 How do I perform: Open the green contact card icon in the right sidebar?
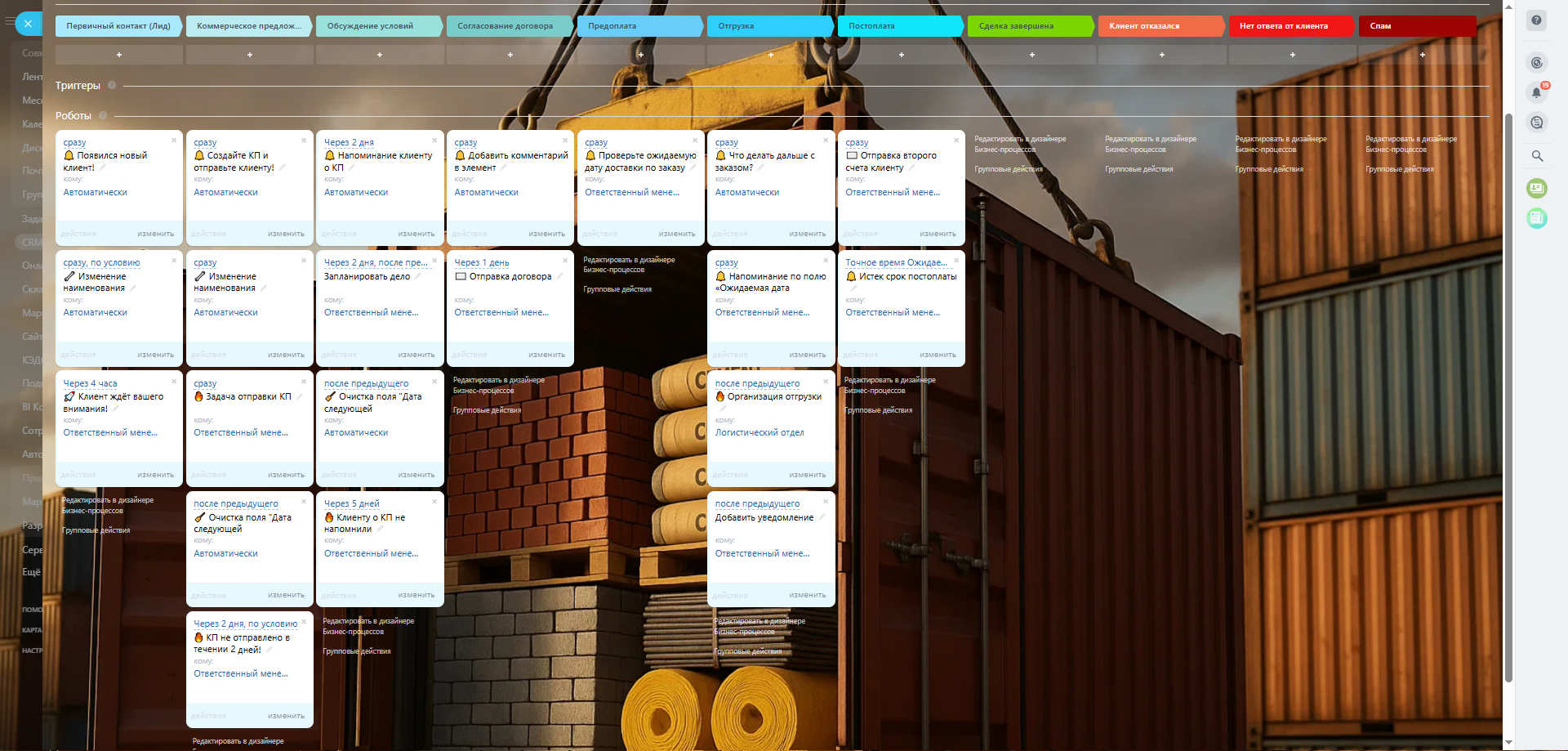1537,188
